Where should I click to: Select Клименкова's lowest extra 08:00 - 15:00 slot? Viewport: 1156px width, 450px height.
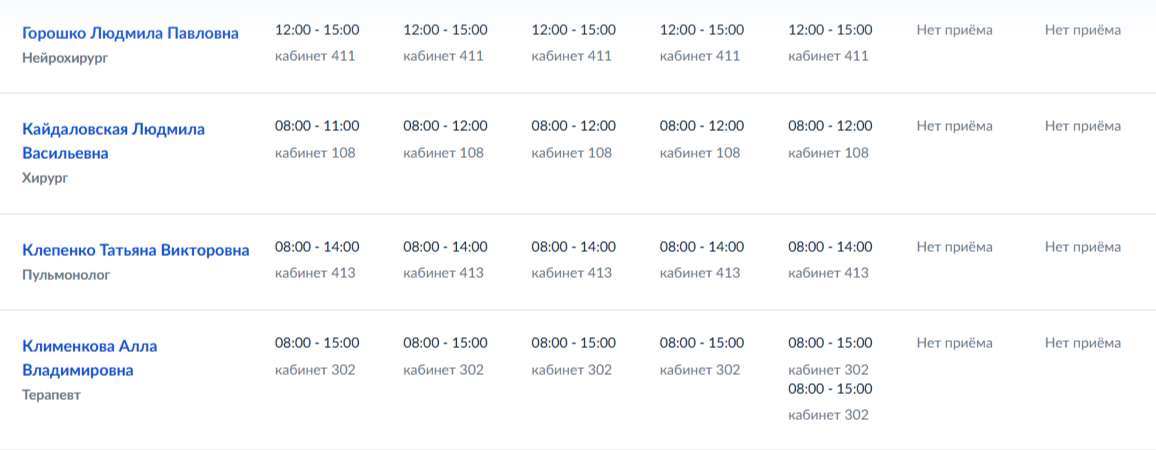tap(830, 389)
